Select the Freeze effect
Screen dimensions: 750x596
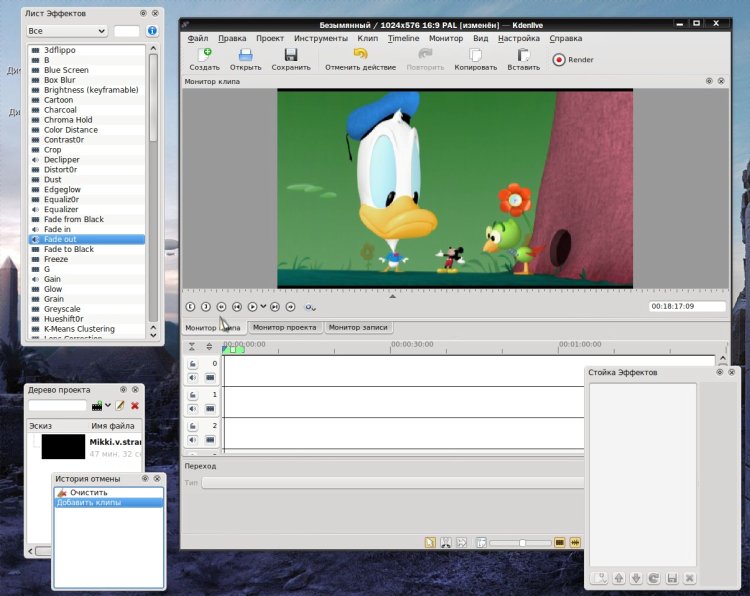pos(86,259)
